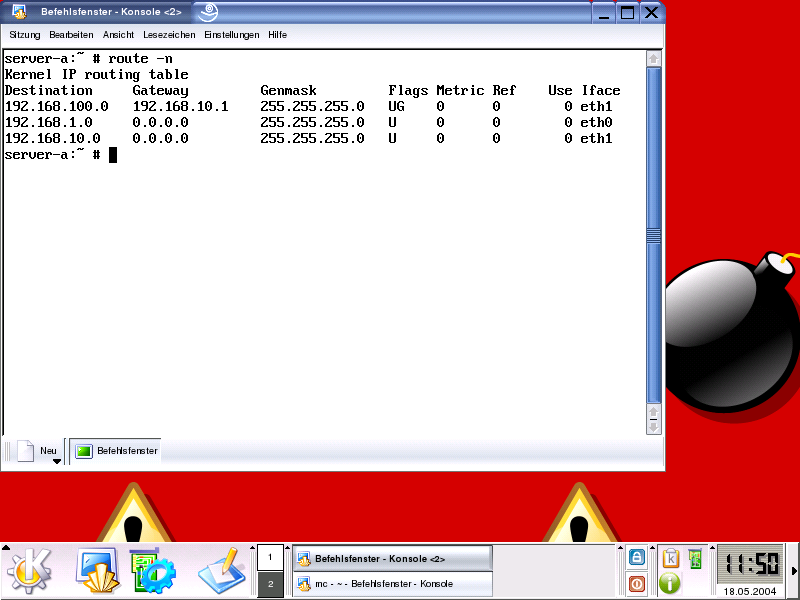This screenshot has height=600, width=800.
Task: Click the lock/logout applet handle arrow
Action: (620, 548)
